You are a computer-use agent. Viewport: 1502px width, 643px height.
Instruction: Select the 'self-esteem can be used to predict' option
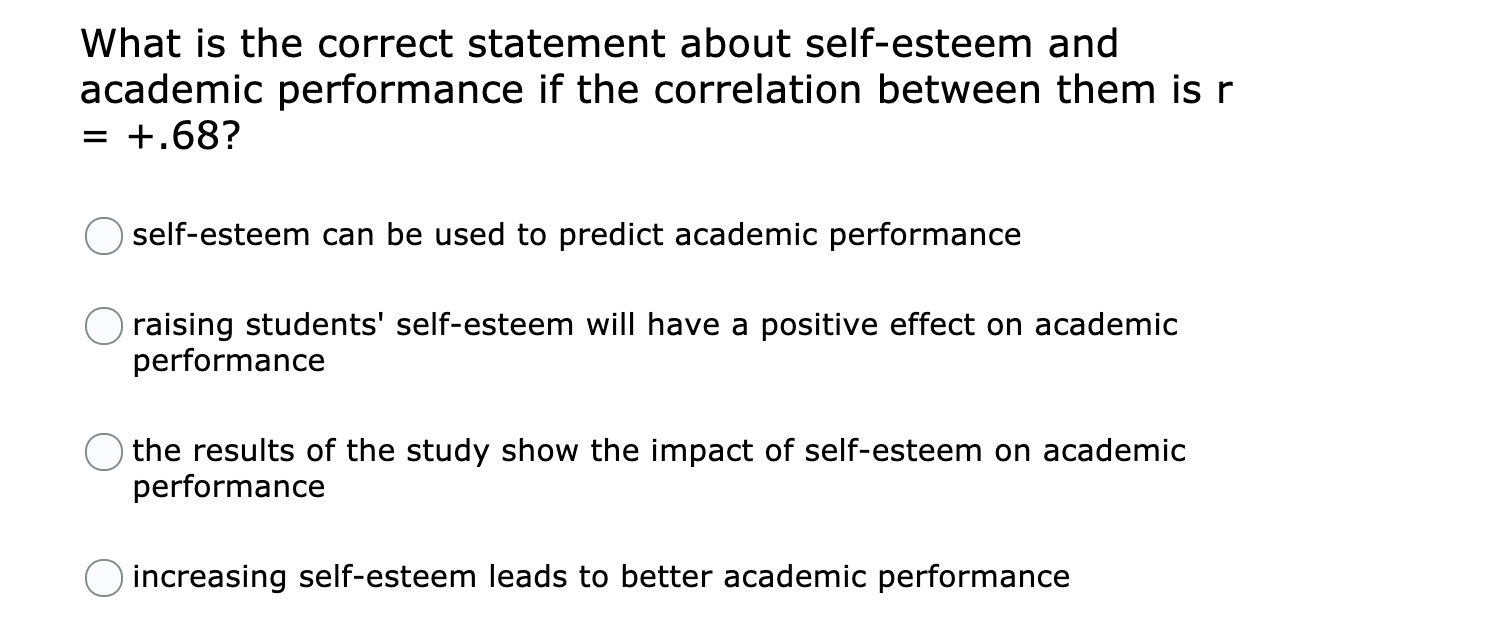click(103, 237)
